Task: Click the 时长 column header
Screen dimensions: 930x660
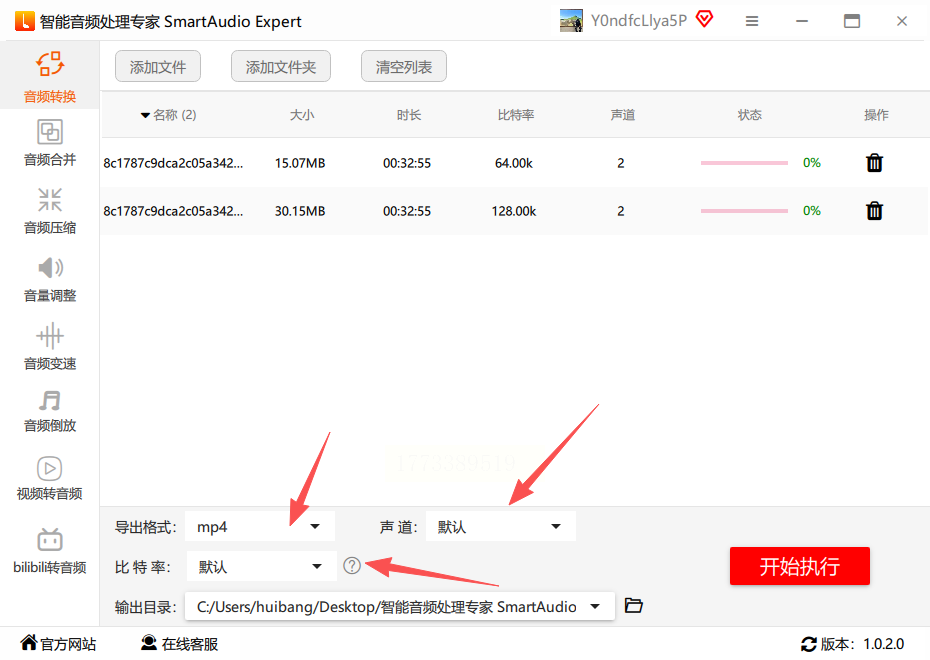Action: pyautogui.click(x=409, y=115)
